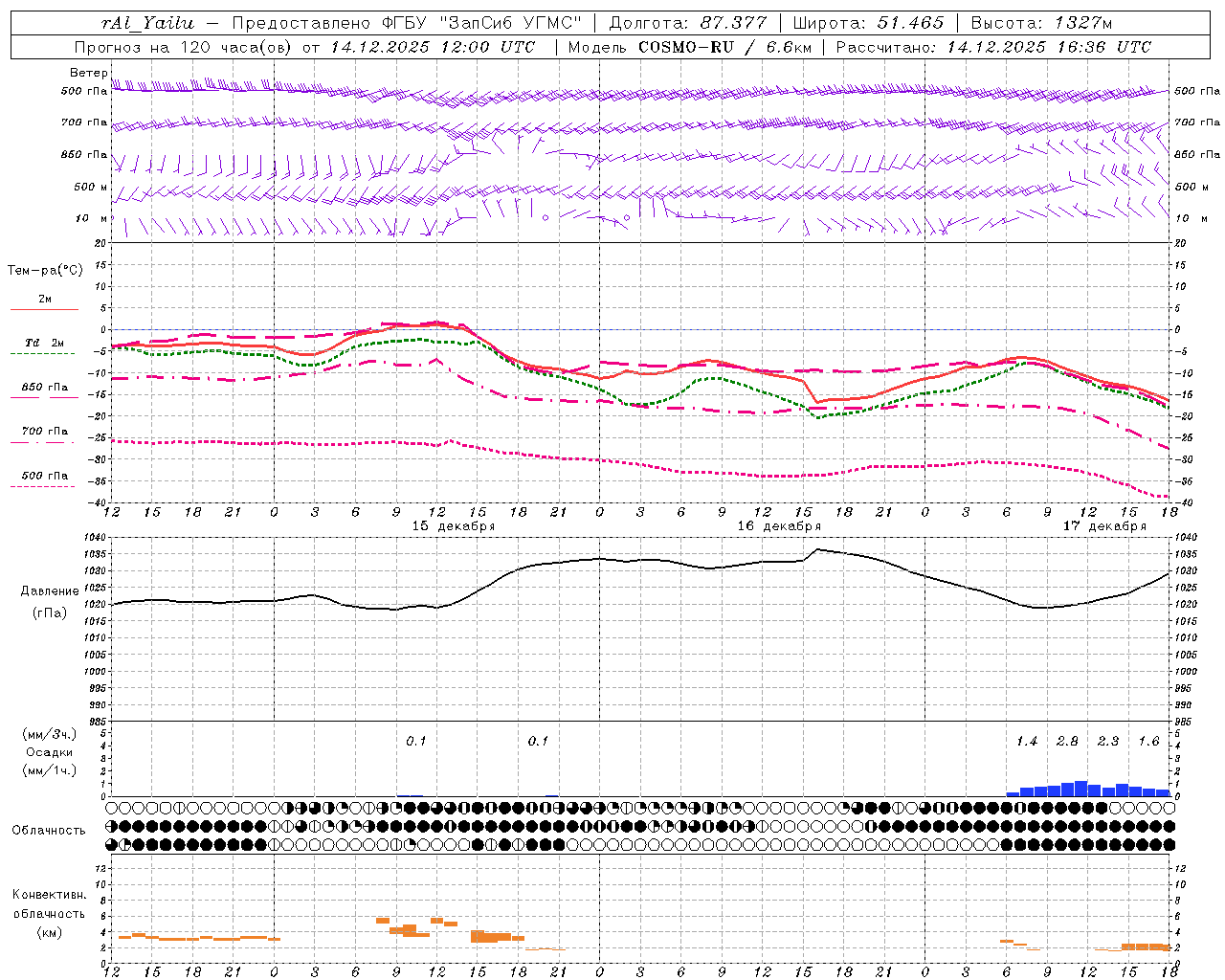
Task: Click the 'Конвективн.' label
Action: click(50, 895)
